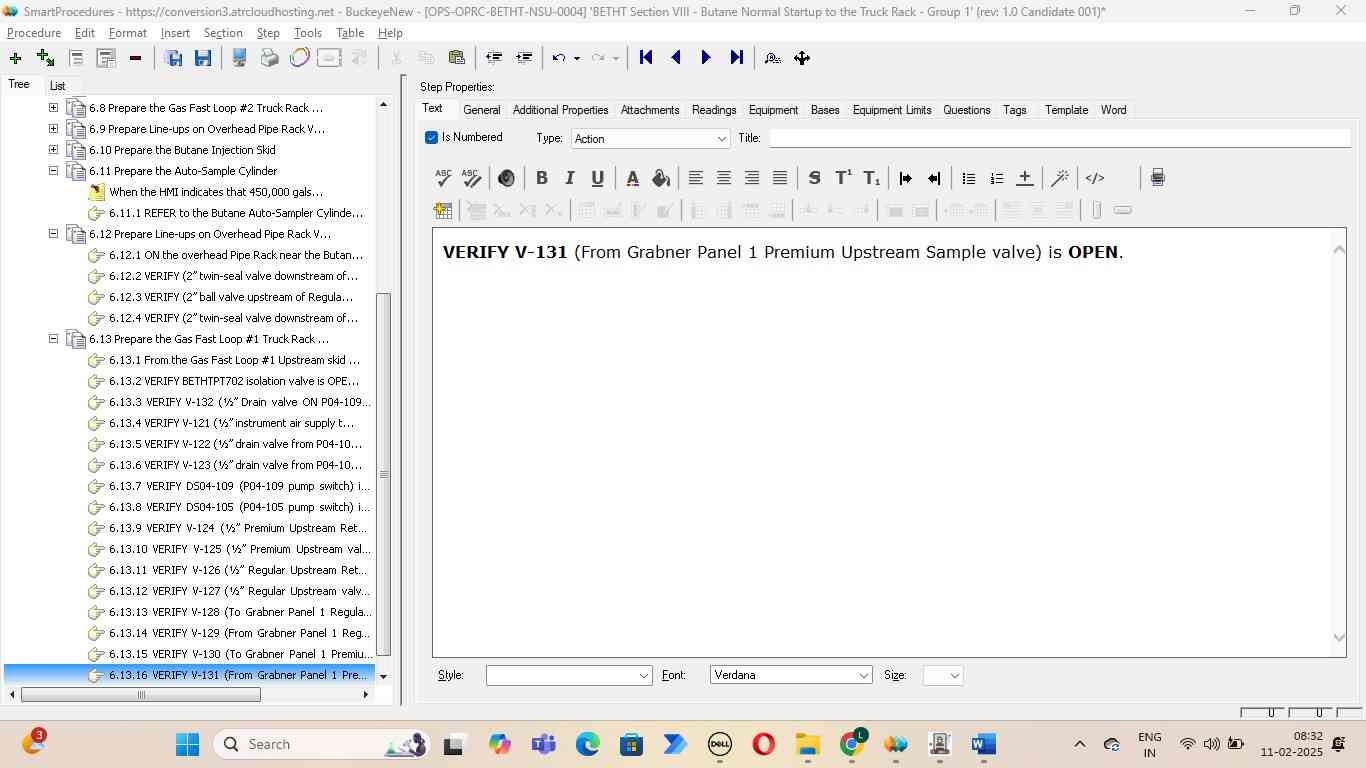Toggle Underline formatting in the editor toolbar
The height and width of the screenshot is (768, 1366).
[x=597, y=178]
